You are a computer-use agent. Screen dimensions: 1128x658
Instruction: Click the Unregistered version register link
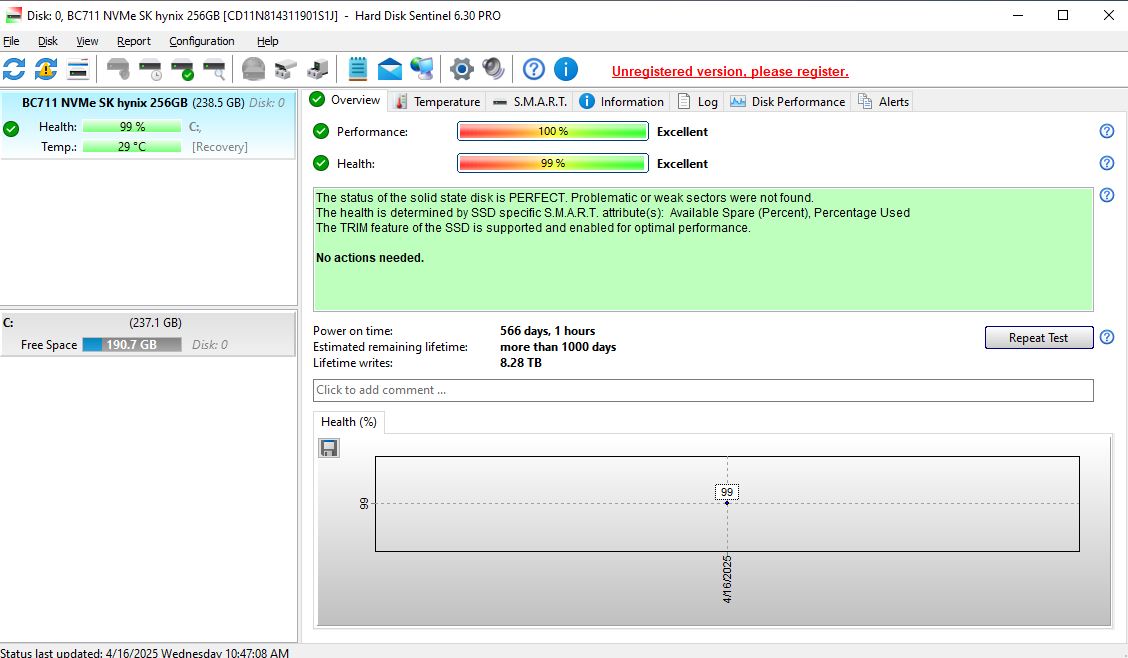click(730, 71)
